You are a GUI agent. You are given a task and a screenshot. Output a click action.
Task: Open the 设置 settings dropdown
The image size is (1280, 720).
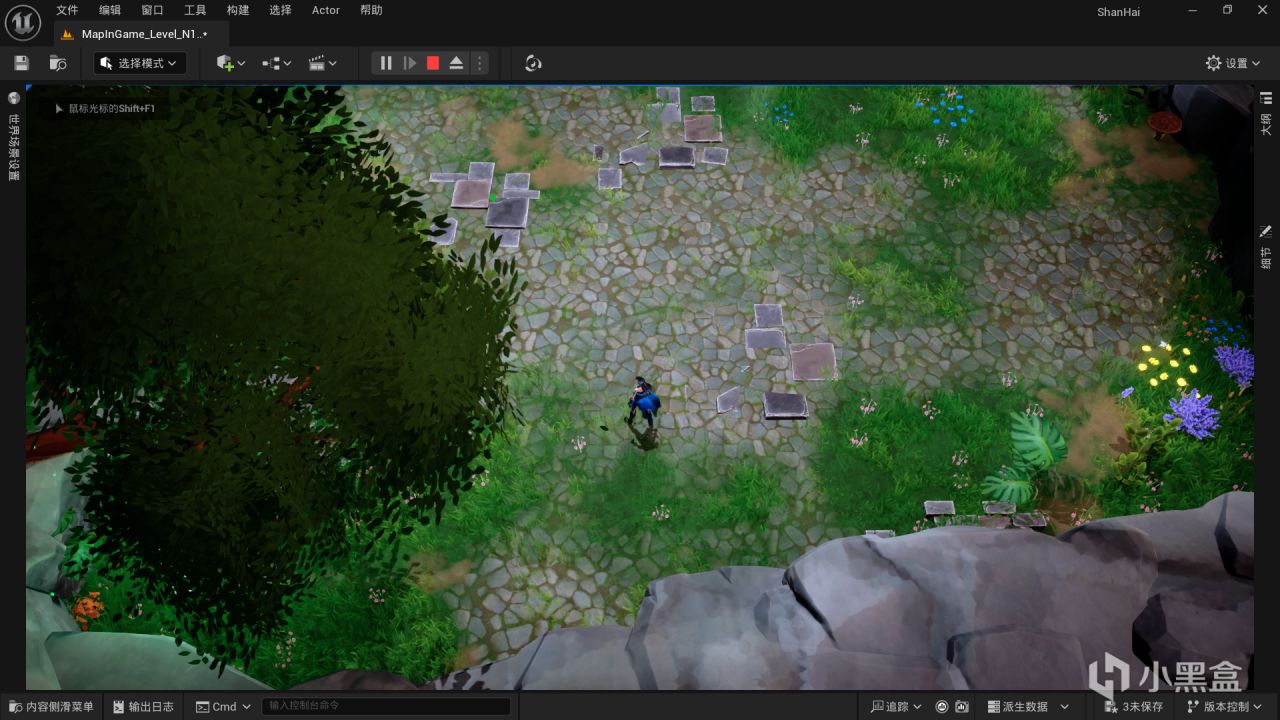click(1234, 63)
